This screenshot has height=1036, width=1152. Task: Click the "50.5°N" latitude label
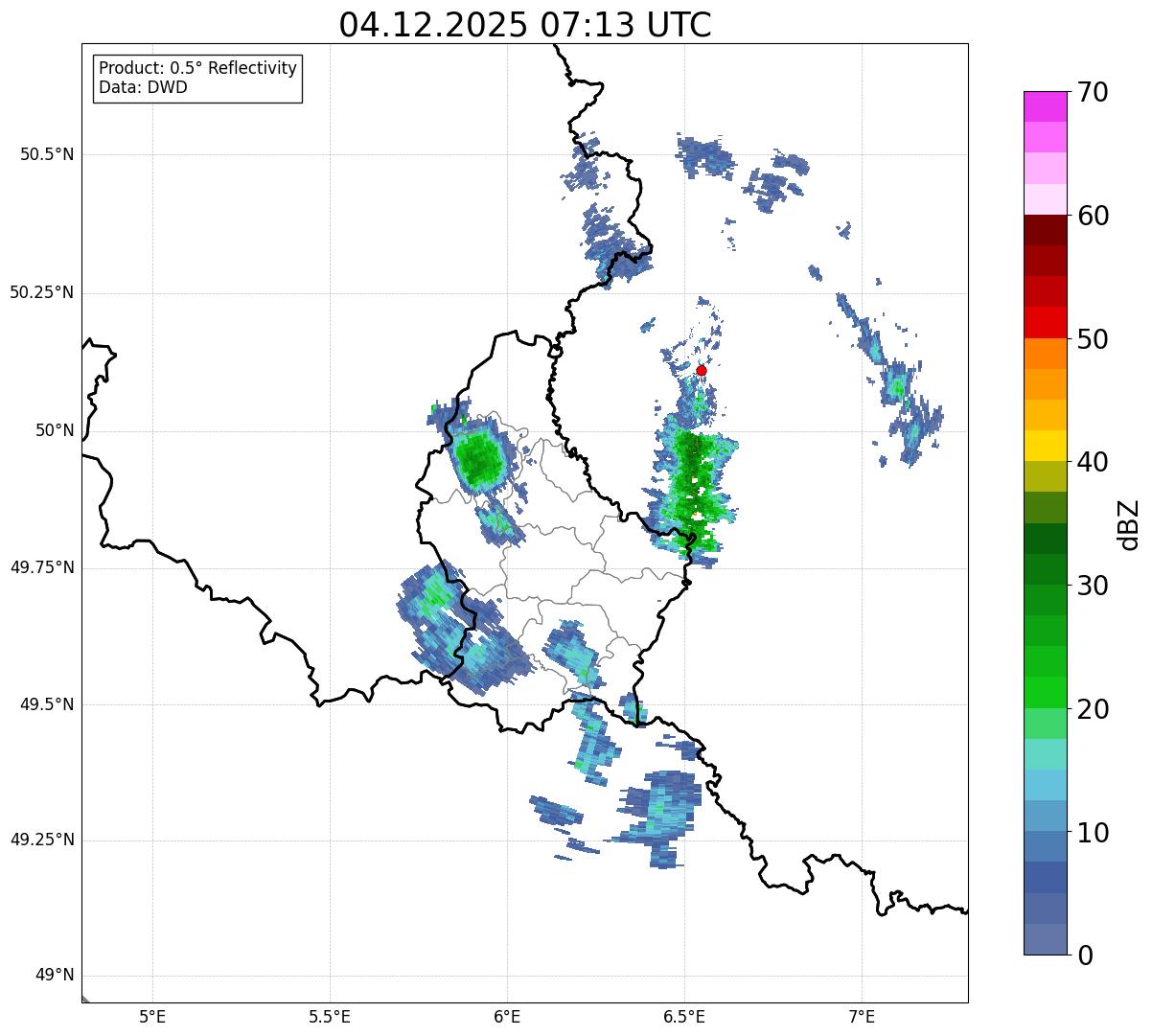(x=47, y=154)
